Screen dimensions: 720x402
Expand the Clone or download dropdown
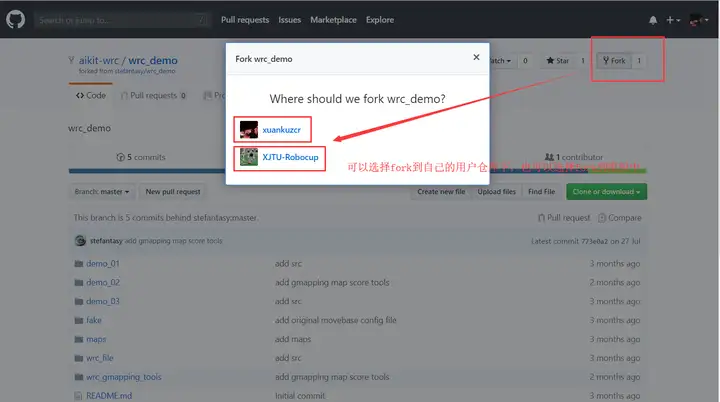point(607,192)
